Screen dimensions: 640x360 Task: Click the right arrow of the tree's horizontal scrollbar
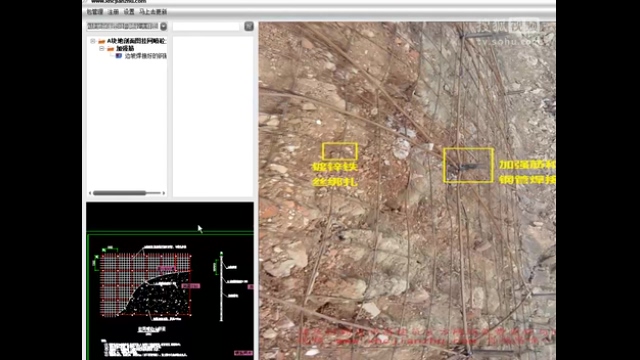164,193
